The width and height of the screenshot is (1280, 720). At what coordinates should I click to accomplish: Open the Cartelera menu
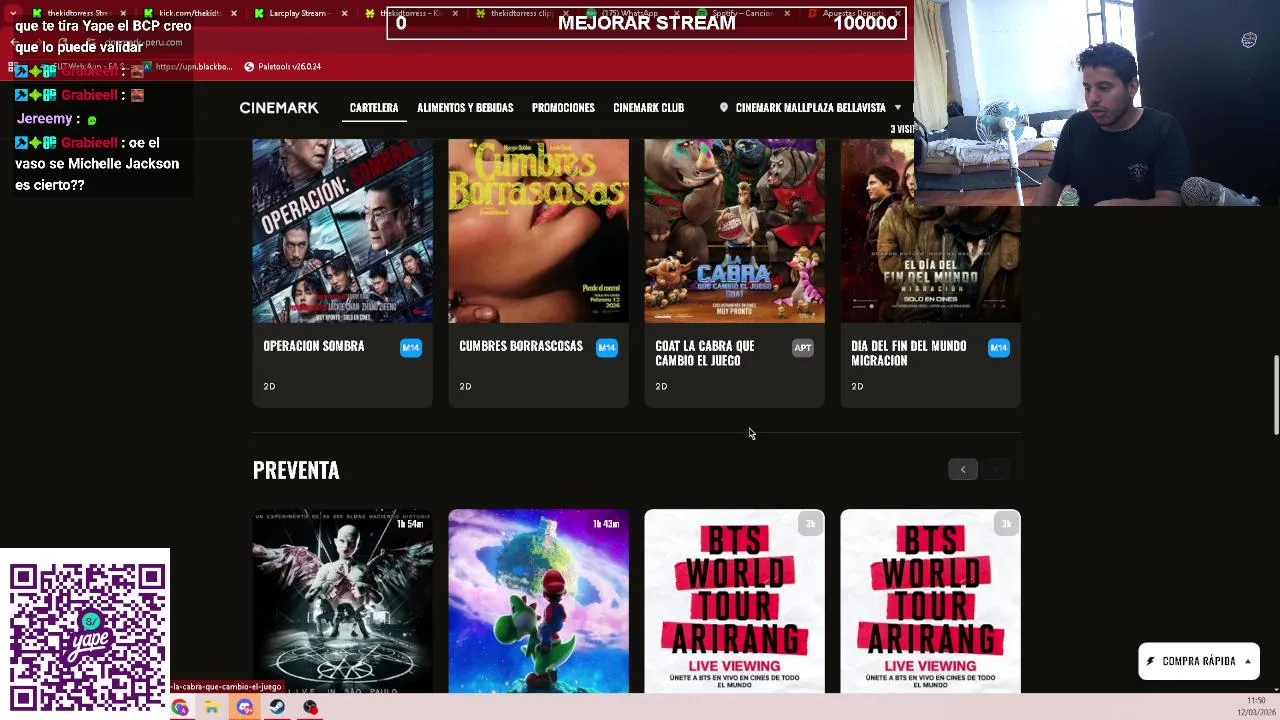pyautogui.click(x=374, y=108)
